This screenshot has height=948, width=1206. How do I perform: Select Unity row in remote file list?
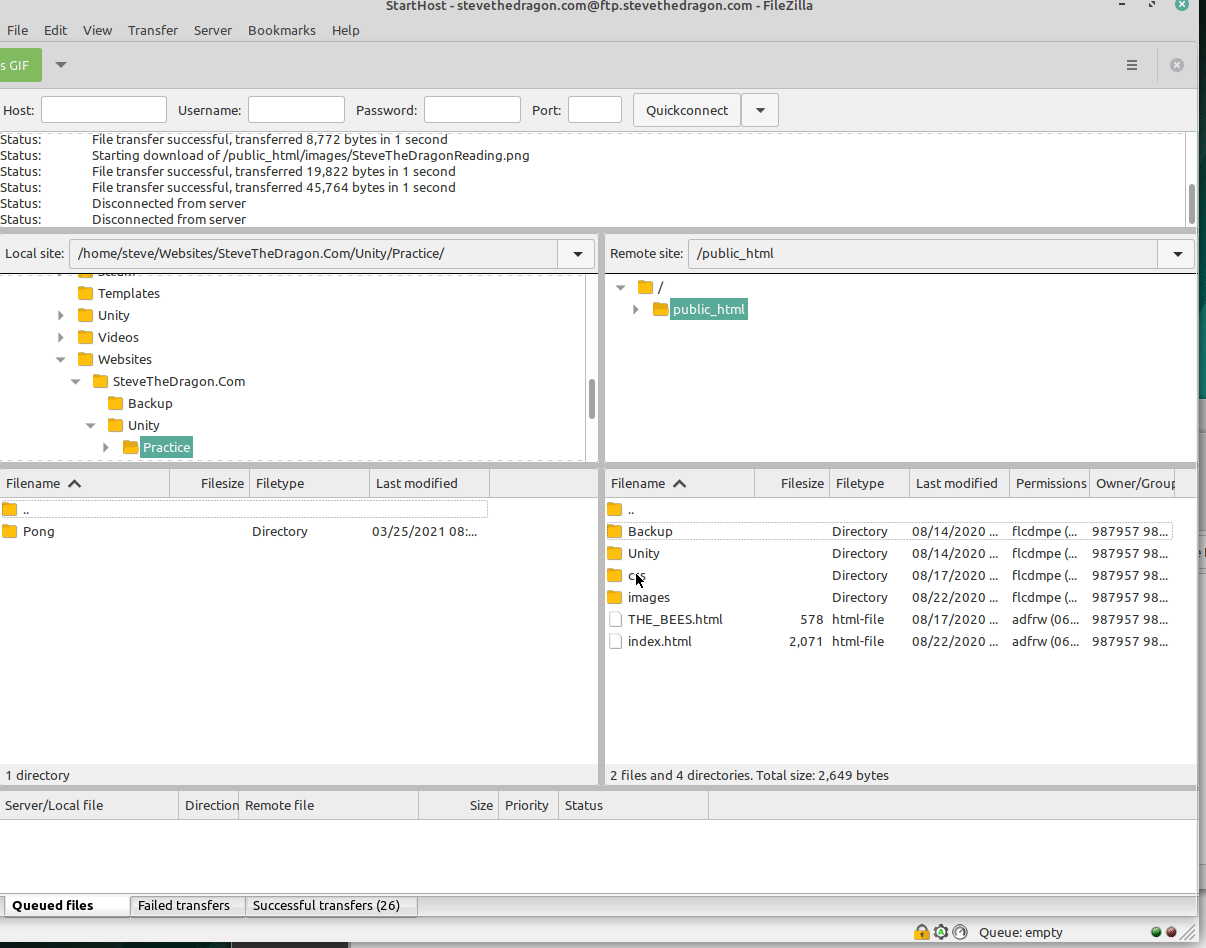888,553
